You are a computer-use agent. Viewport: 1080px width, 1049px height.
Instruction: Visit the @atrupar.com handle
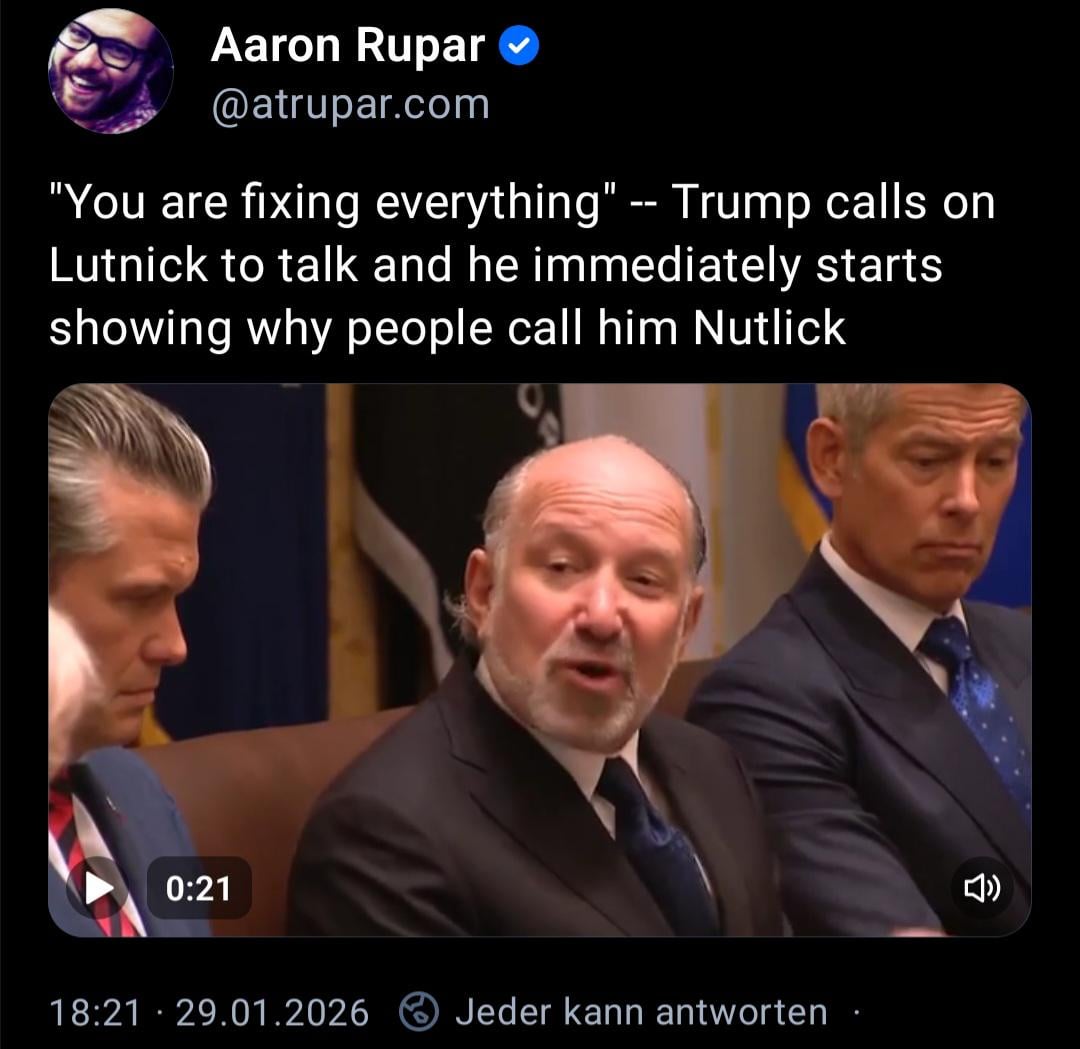pos(351,105)
